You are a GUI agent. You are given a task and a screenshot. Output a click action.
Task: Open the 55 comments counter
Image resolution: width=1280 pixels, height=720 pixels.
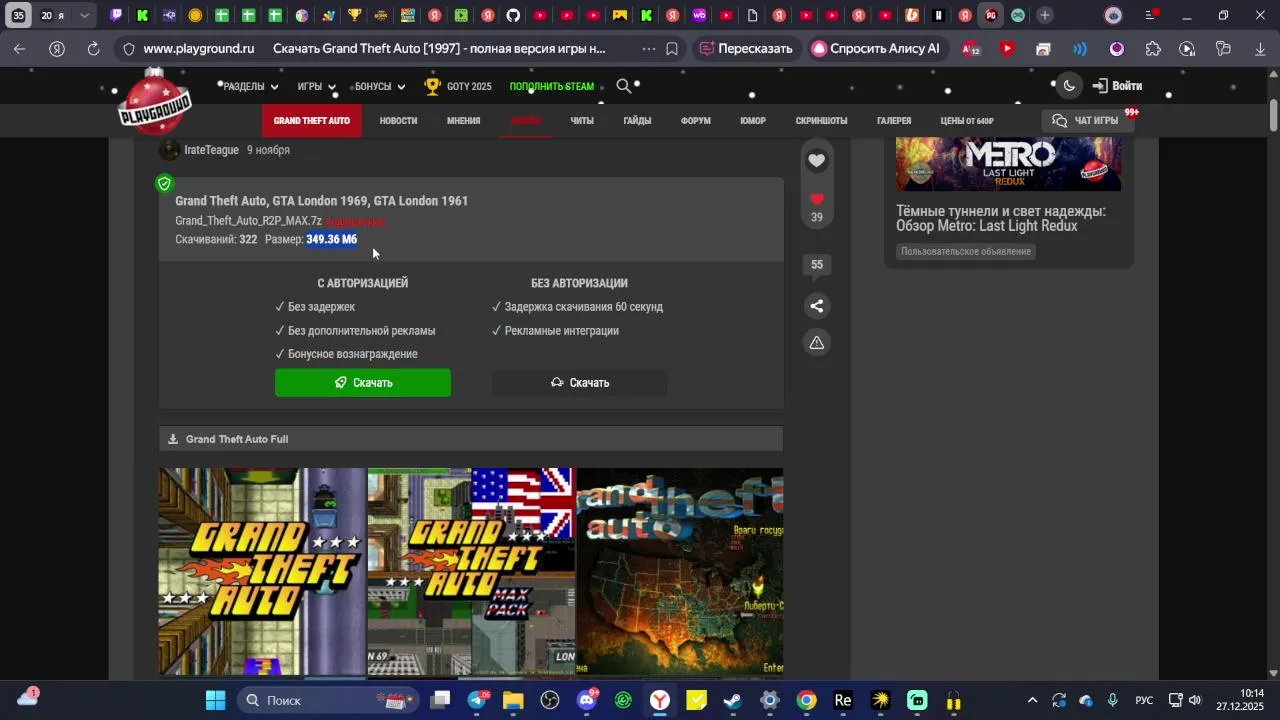pos(817,264)
